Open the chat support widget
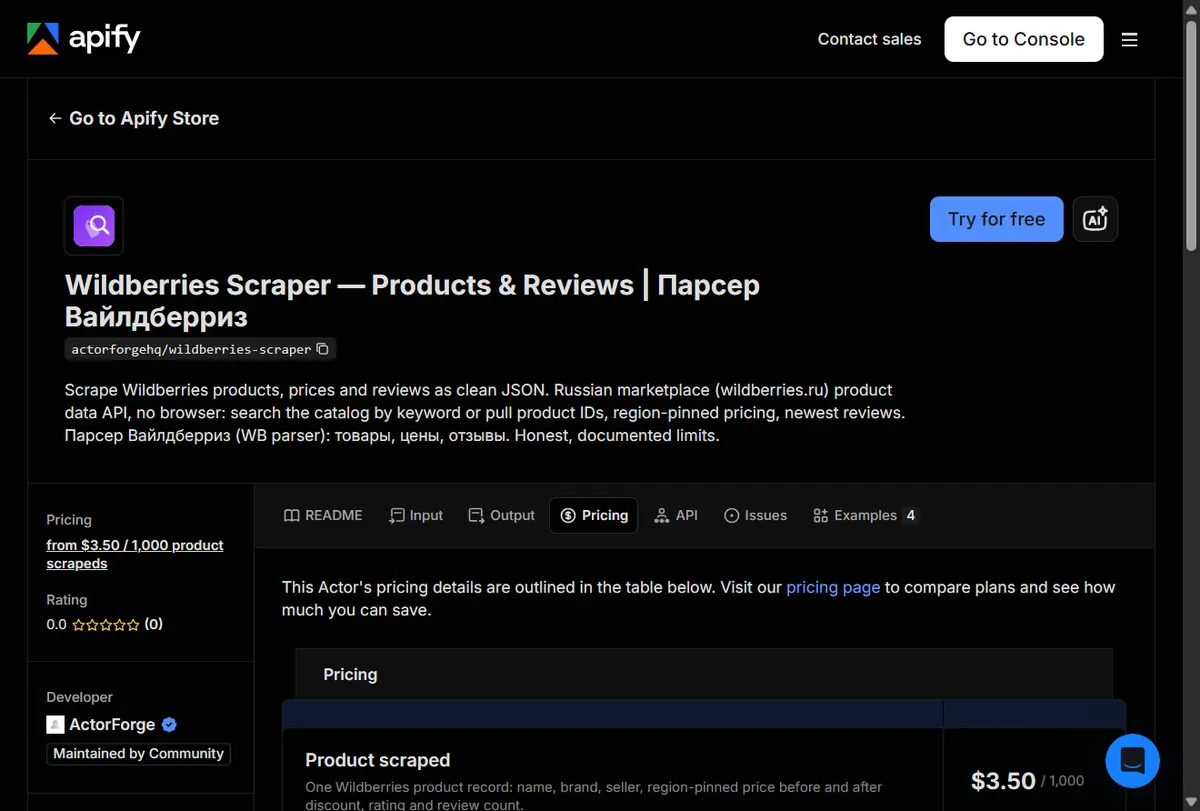 [1132, 760]
